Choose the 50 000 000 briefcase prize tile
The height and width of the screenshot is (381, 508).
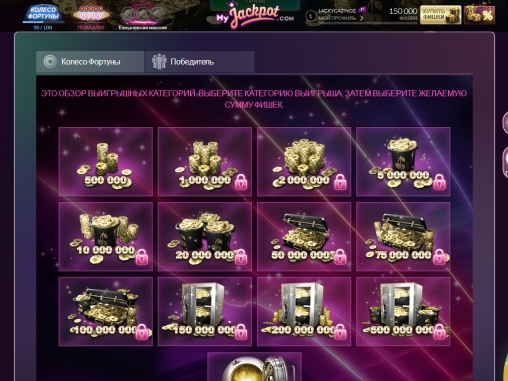(x=304, y=236)
